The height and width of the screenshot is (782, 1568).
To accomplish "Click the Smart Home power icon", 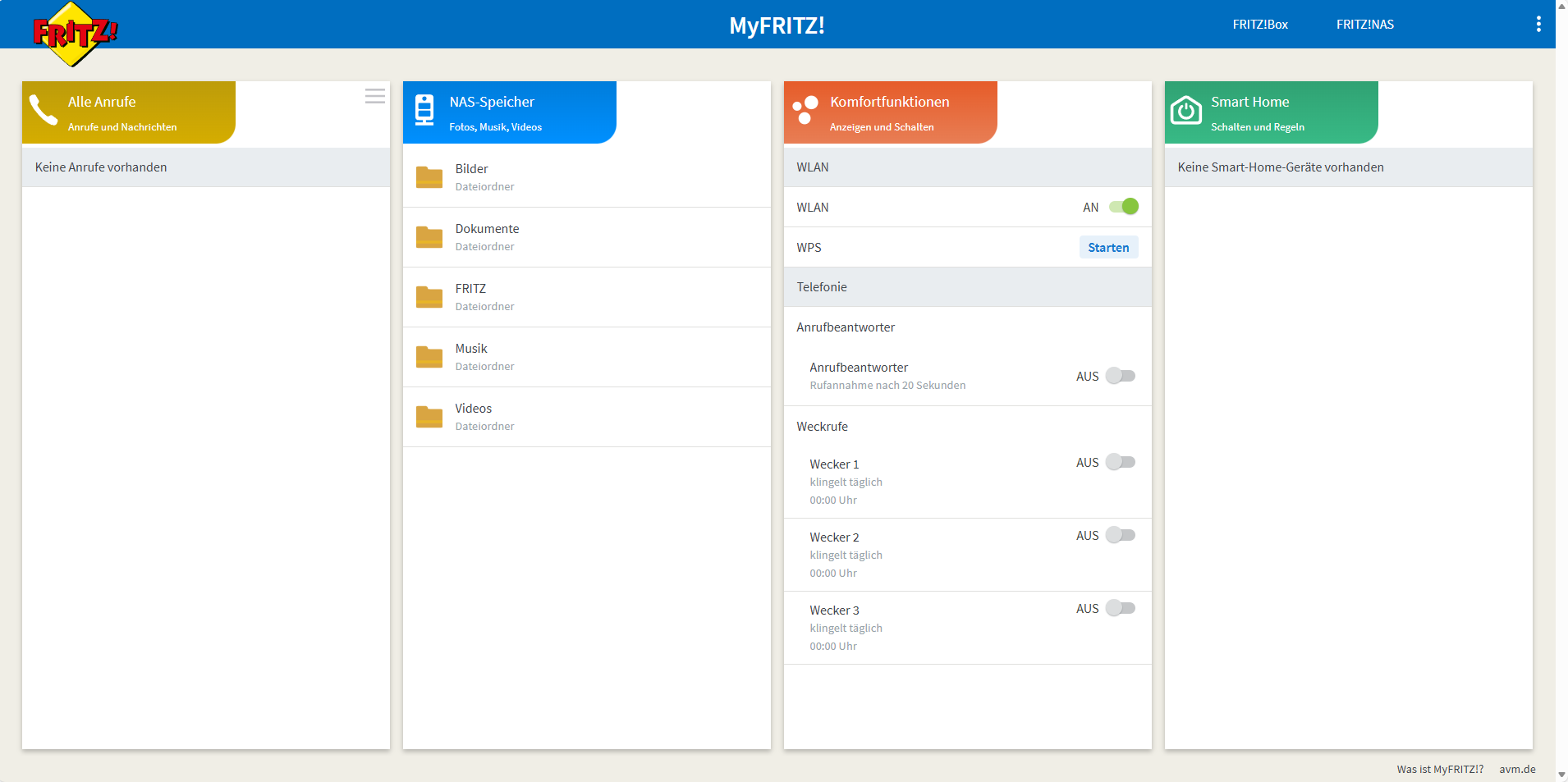I will click(1186, 110).
